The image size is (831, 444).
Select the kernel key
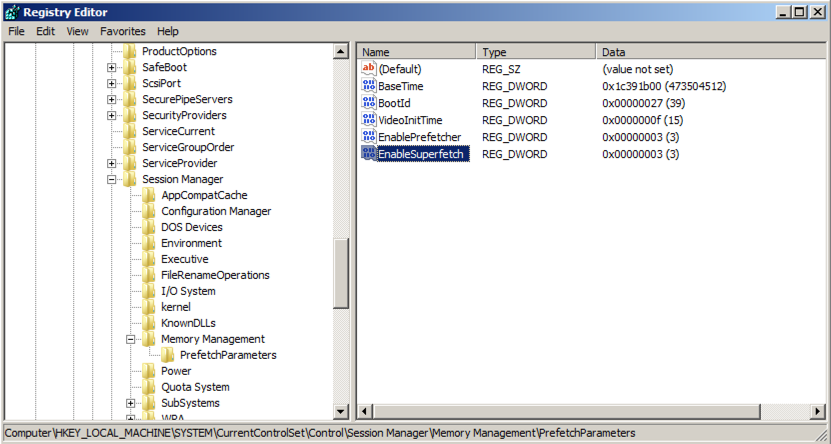176,307
